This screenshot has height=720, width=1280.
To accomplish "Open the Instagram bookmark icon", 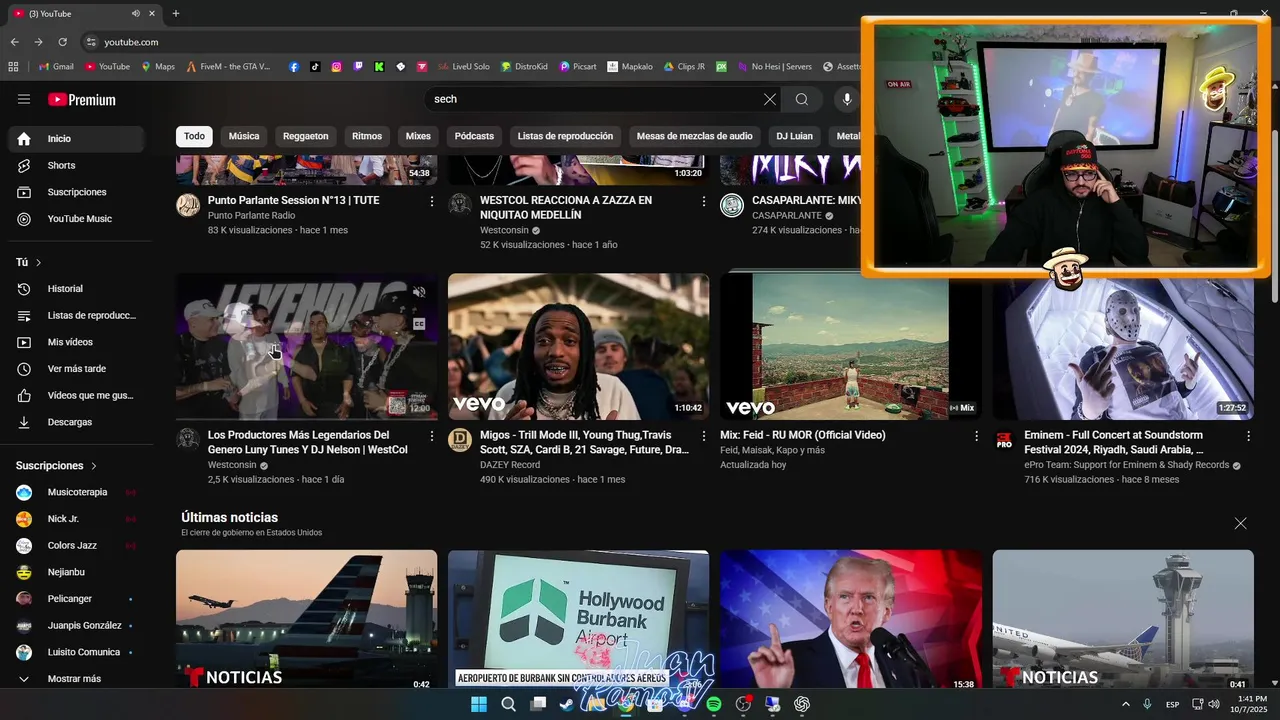I will [336, 67].
